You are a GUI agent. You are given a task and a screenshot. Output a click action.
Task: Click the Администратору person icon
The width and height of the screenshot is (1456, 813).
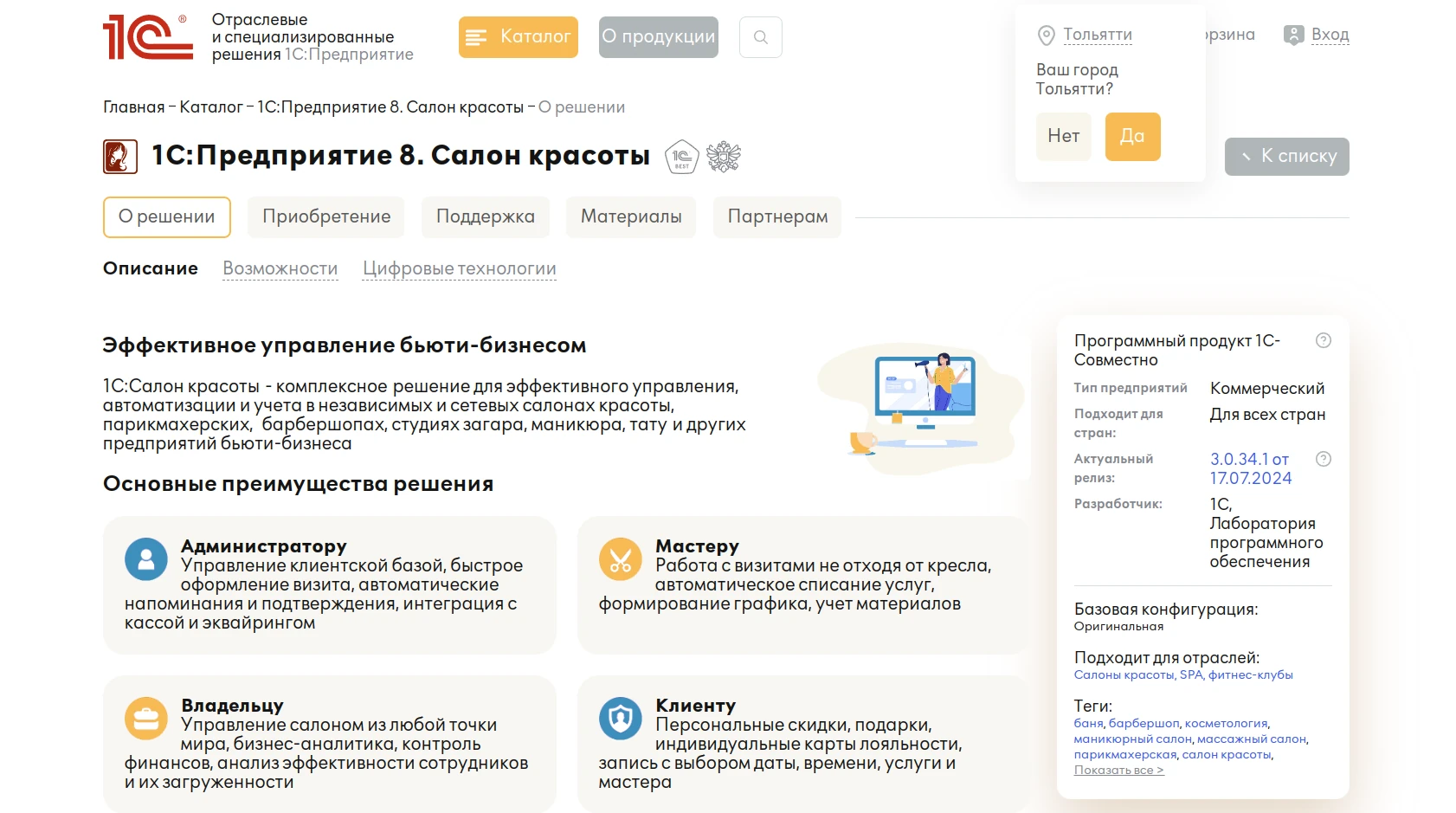tap(146, 559)
